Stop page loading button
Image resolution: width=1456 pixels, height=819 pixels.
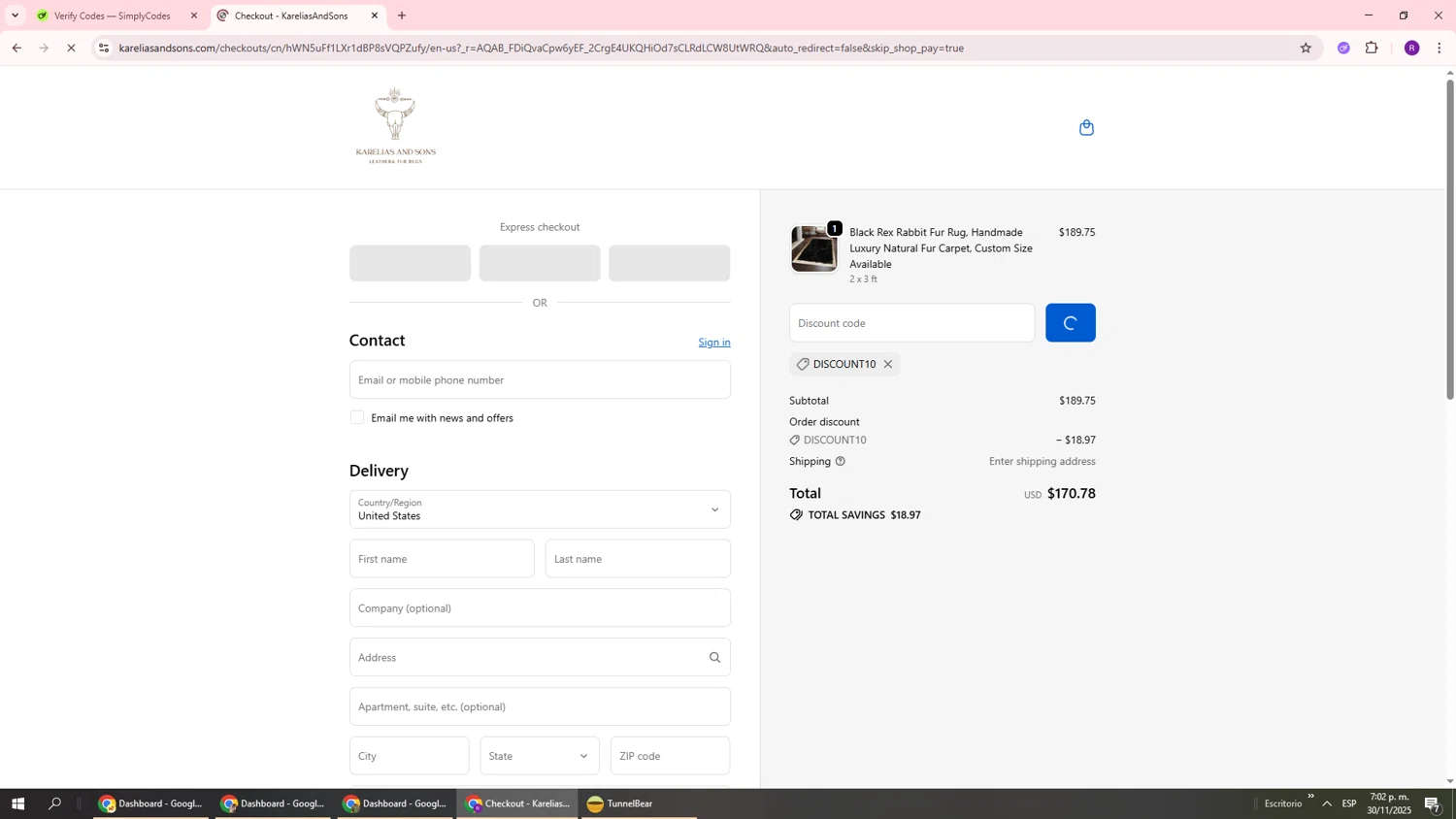[x=71, y=48]
